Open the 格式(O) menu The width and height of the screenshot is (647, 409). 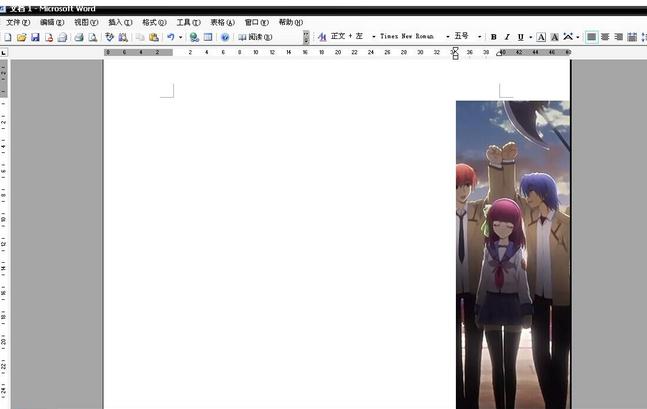pyautogui.click(x=154, y=22)
